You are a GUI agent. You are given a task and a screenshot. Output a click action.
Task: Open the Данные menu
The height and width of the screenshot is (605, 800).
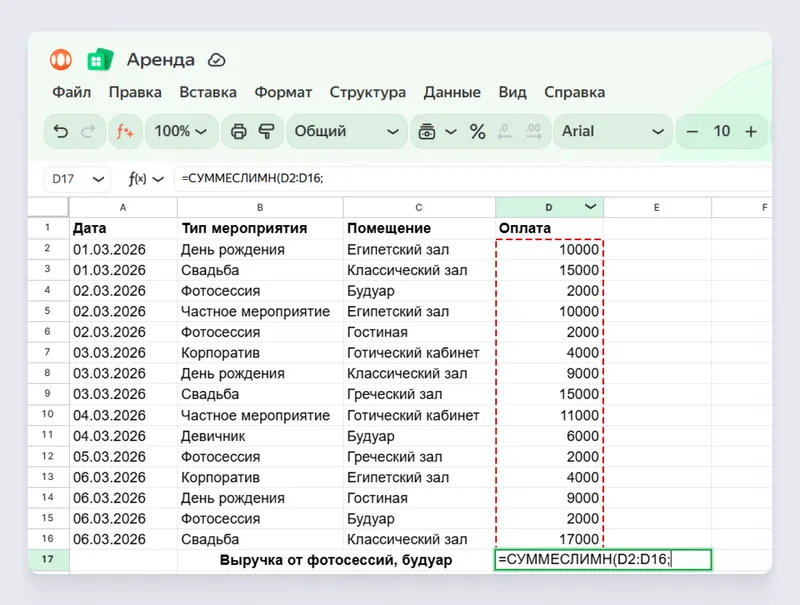tap(452, 92)
